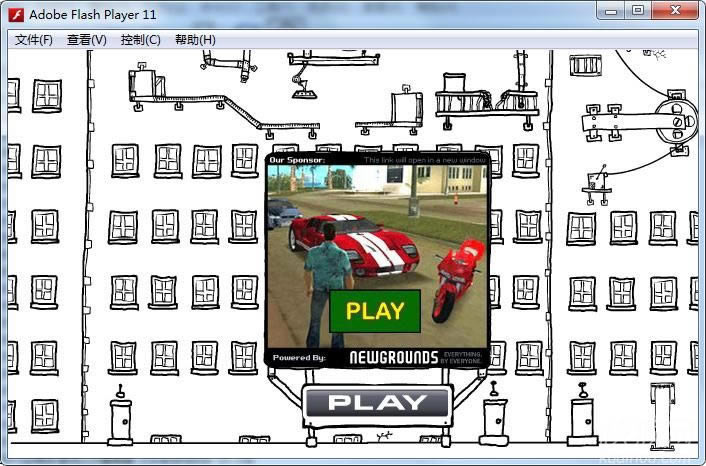The image size is (706, 466).
Task: Click the large gray PLAY button
Action: (x=377, y=403)
